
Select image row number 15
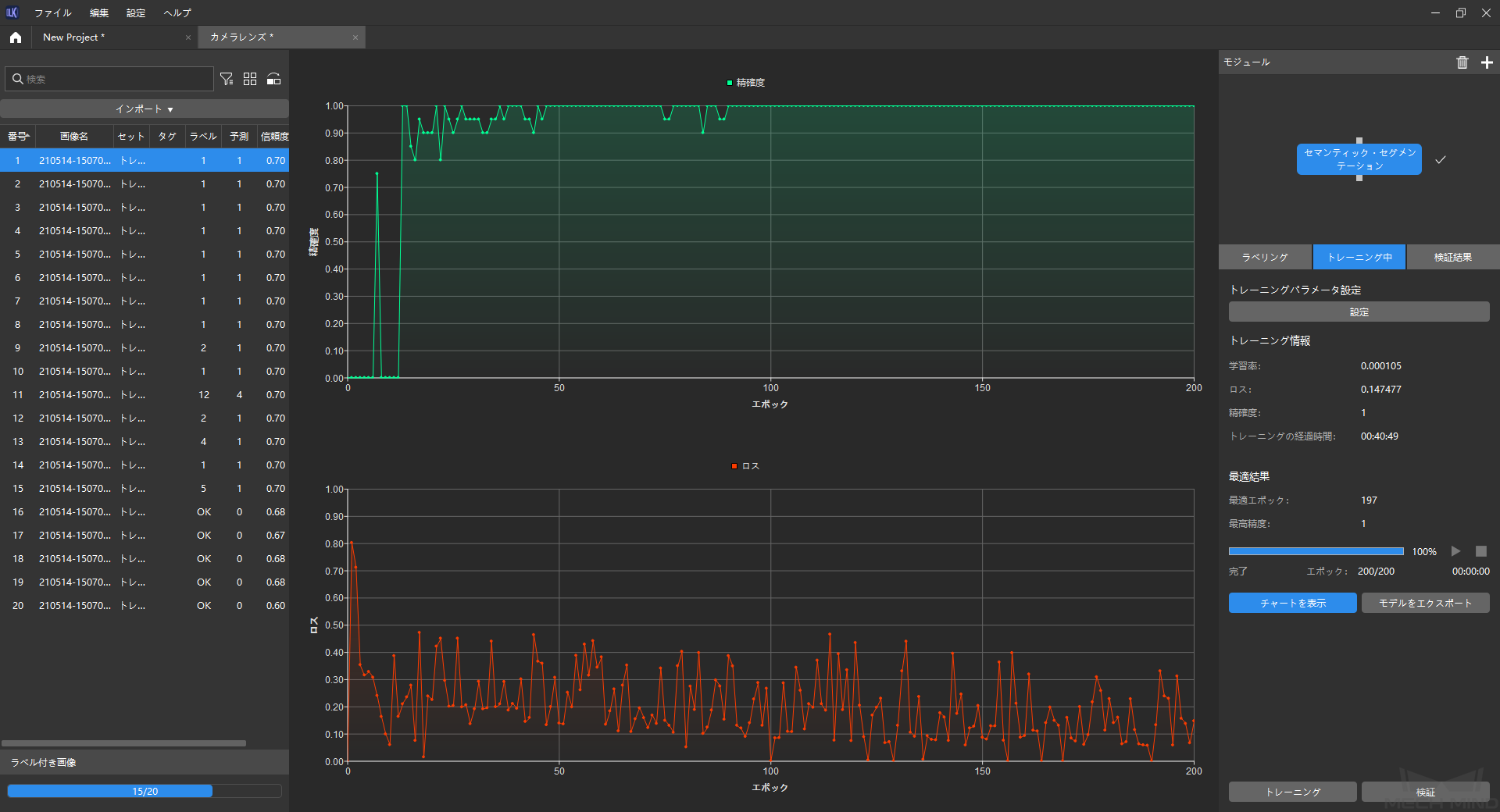pos(145,488)
